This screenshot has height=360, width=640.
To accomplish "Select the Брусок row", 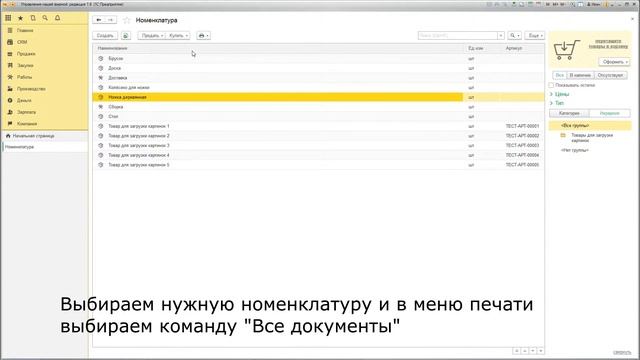I will tap(318, 58).
